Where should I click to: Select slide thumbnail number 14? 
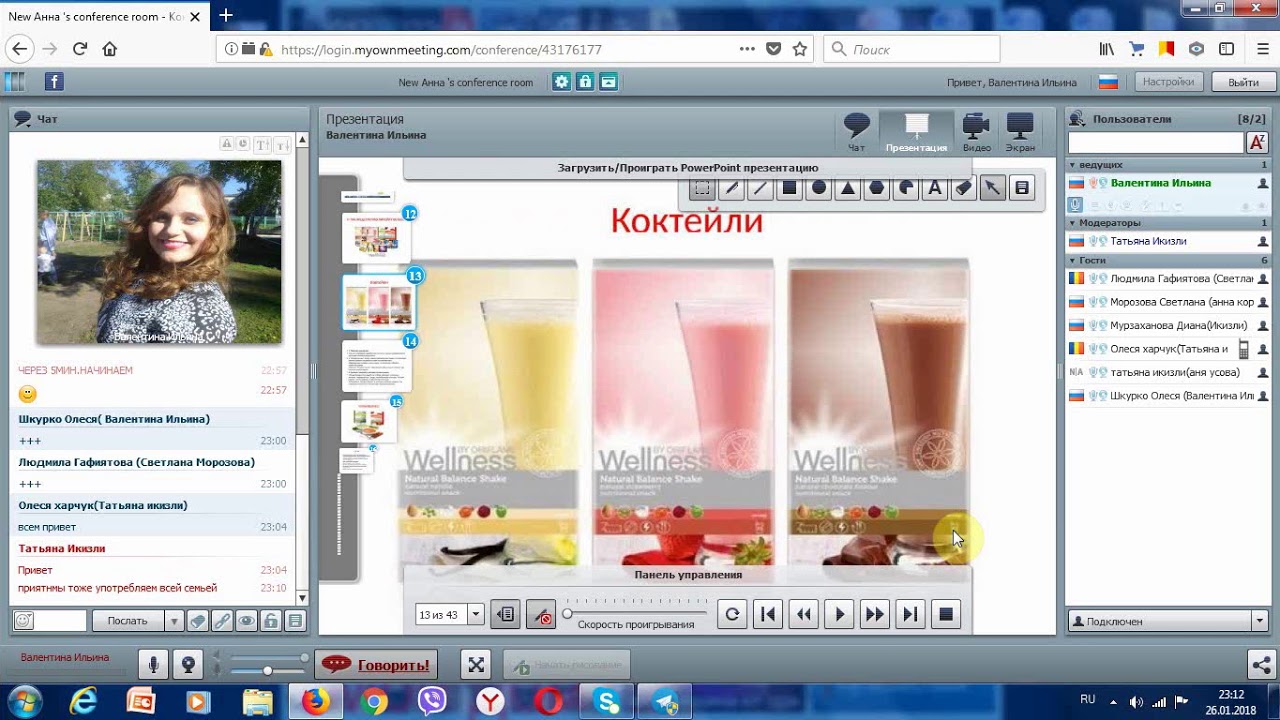pos(376,365)
